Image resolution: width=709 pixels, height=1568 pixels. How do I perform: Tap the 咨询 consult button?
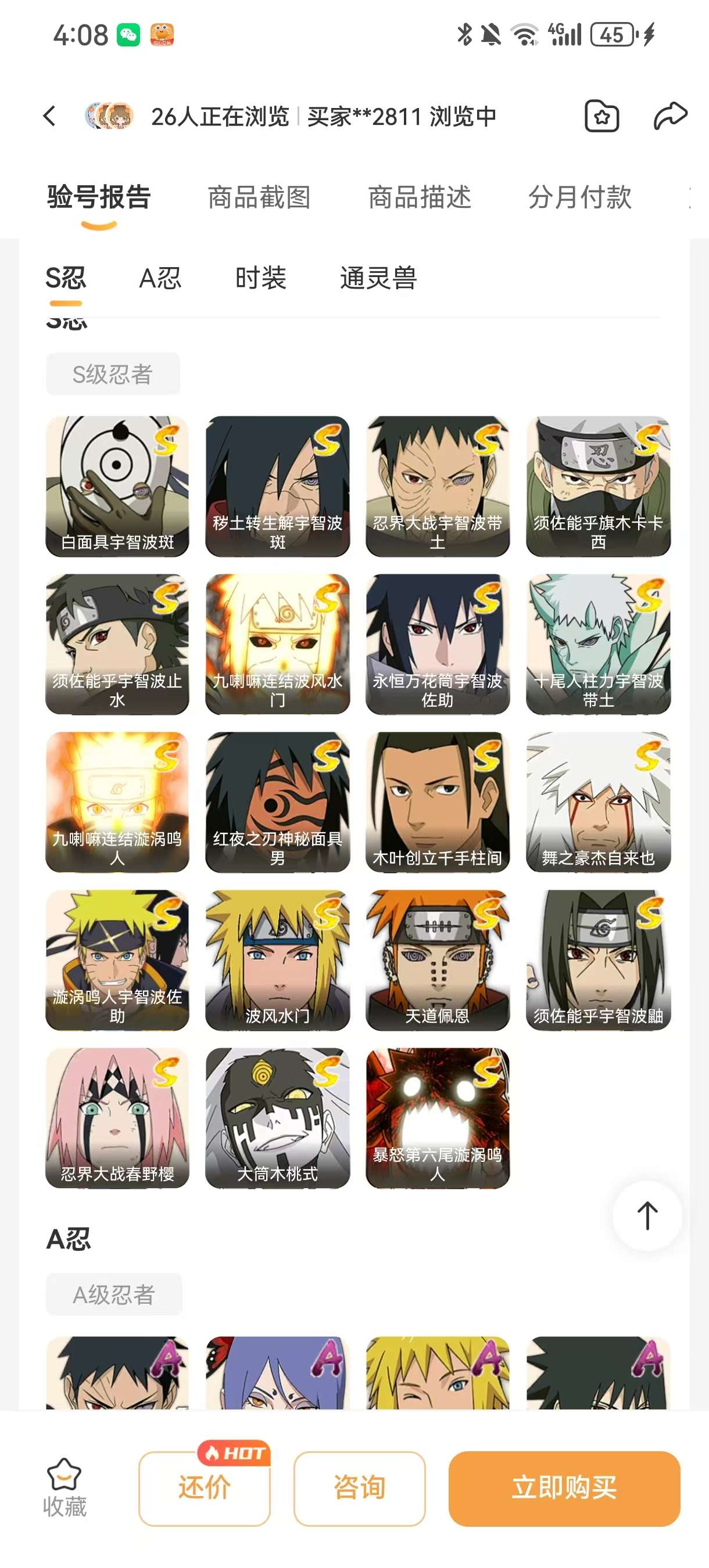click(x=359, y=1488)
